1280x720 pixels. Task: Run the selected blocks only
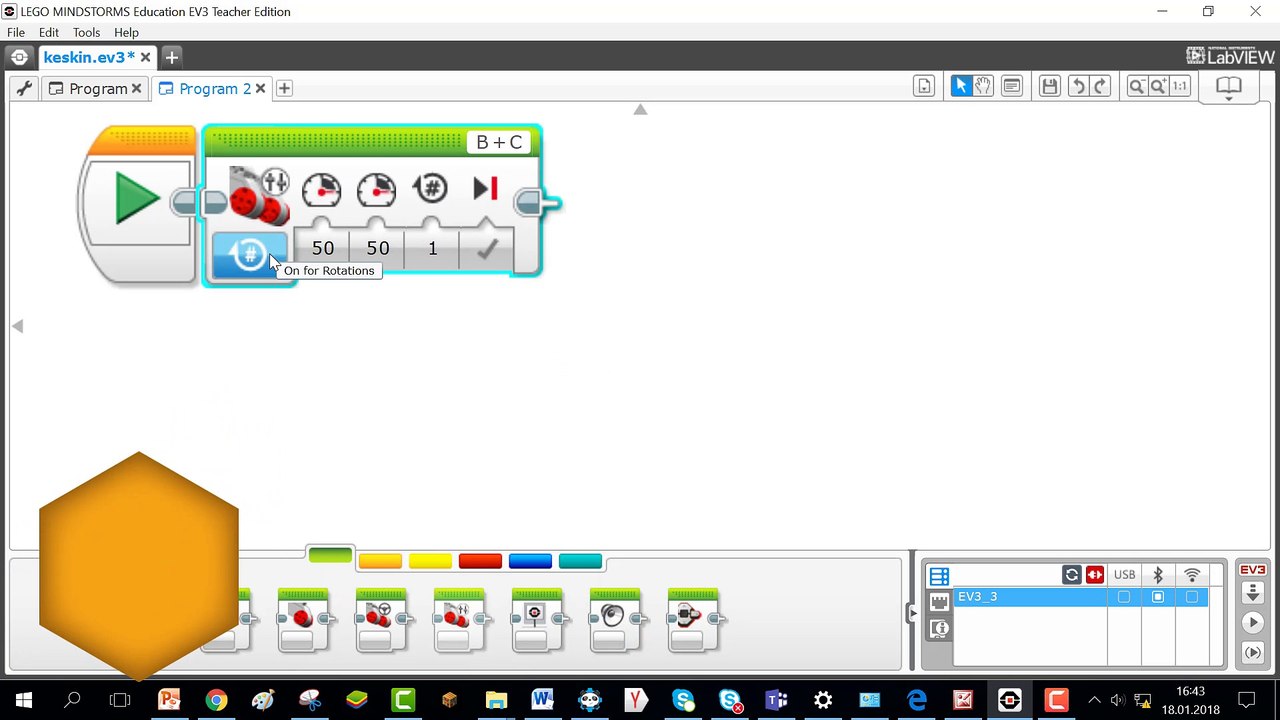(1252, 653)
